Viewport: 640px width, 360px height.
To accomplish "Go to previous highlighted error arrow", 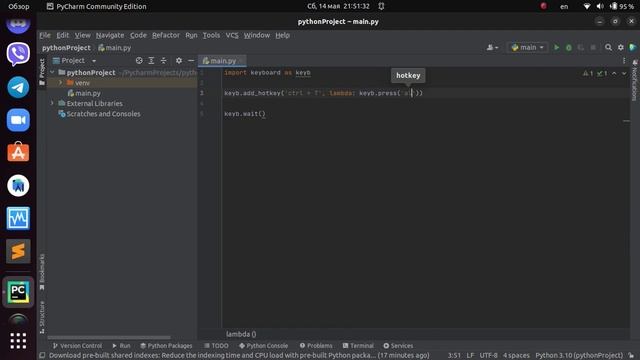I will pos(614,73).
